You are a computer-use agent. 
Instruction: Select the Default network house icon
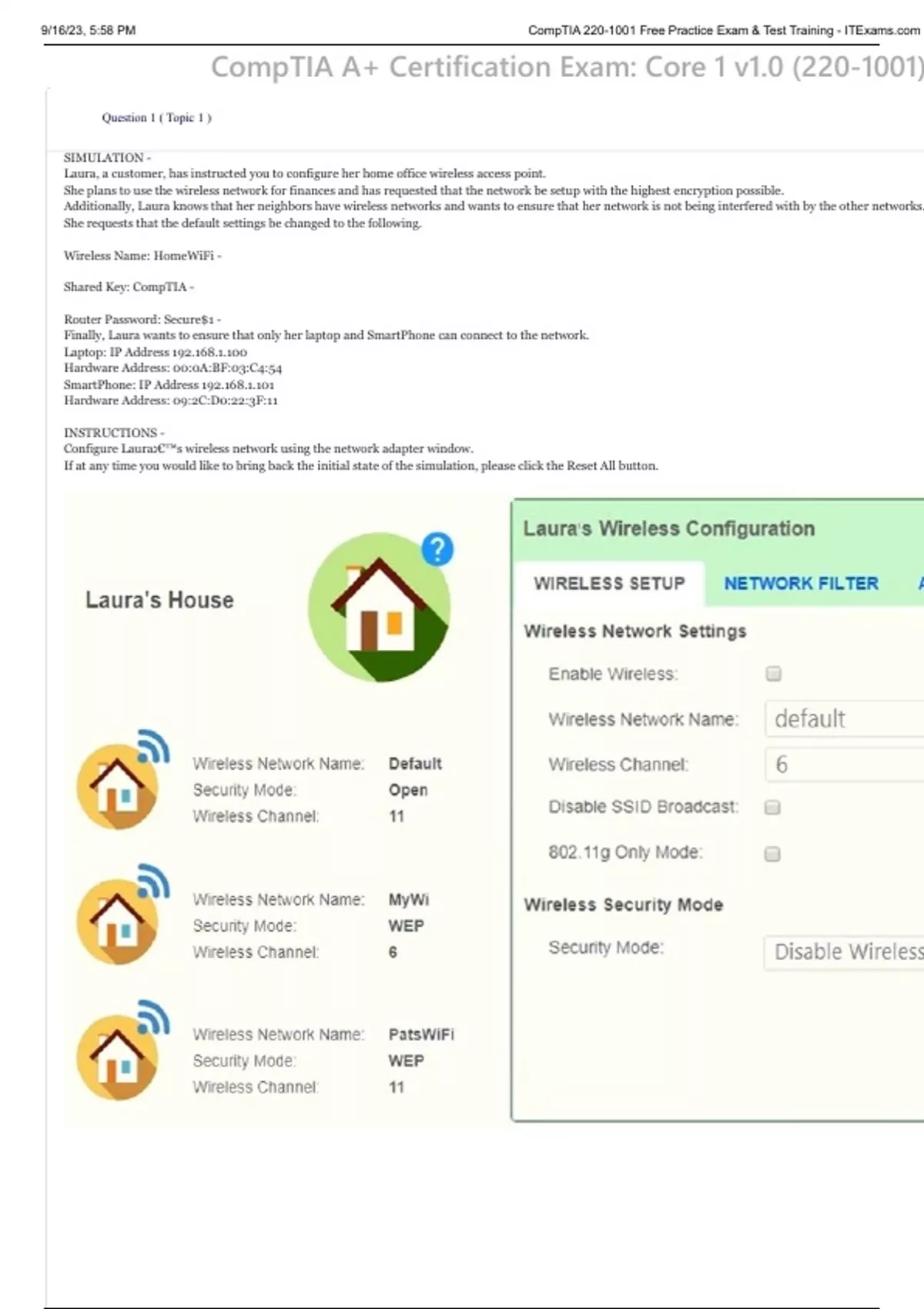(117, 787)
